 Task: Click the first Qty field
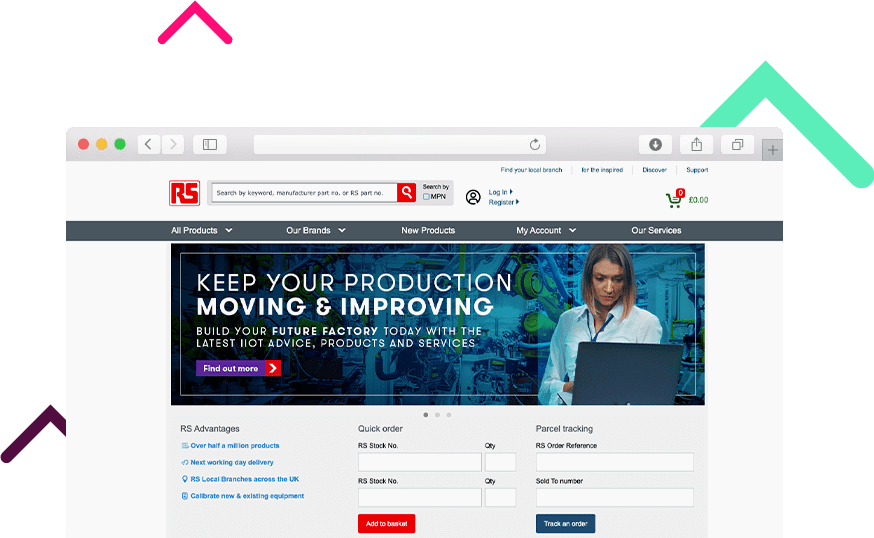[x=501, y=462]
